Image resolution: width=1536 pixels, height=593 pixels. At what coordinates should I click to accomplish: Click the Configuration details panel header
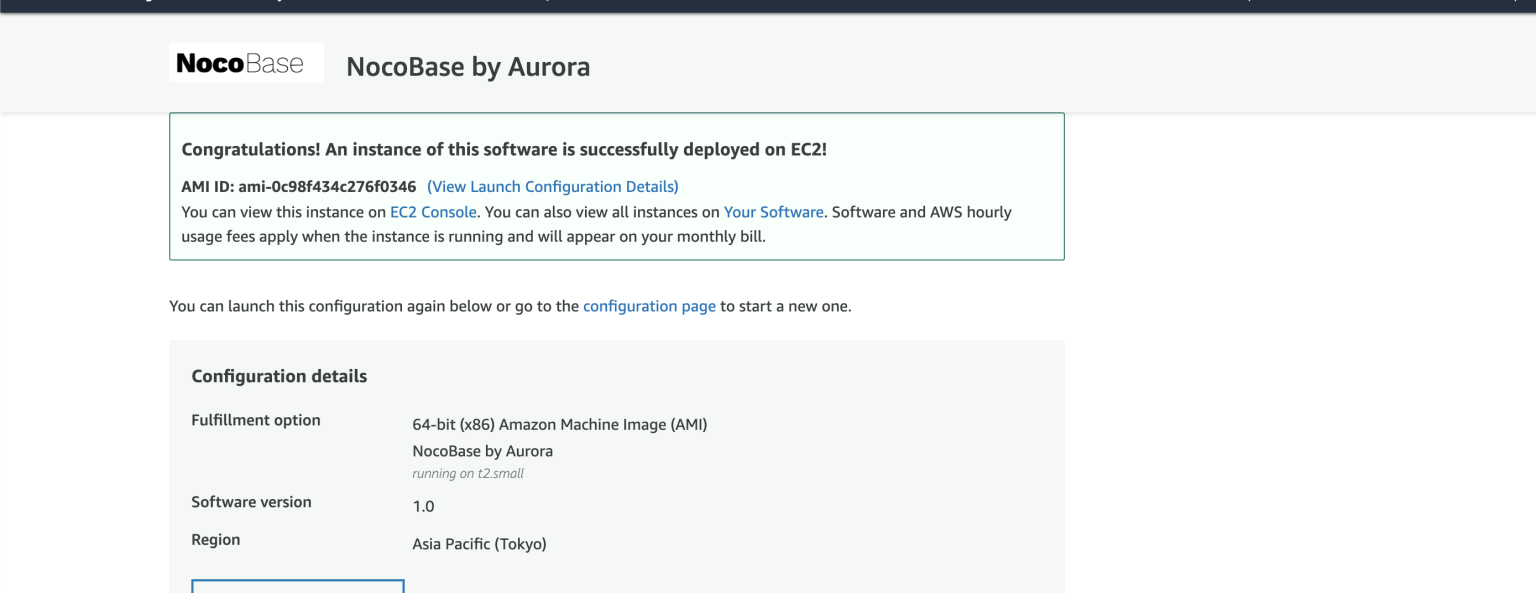280,376
